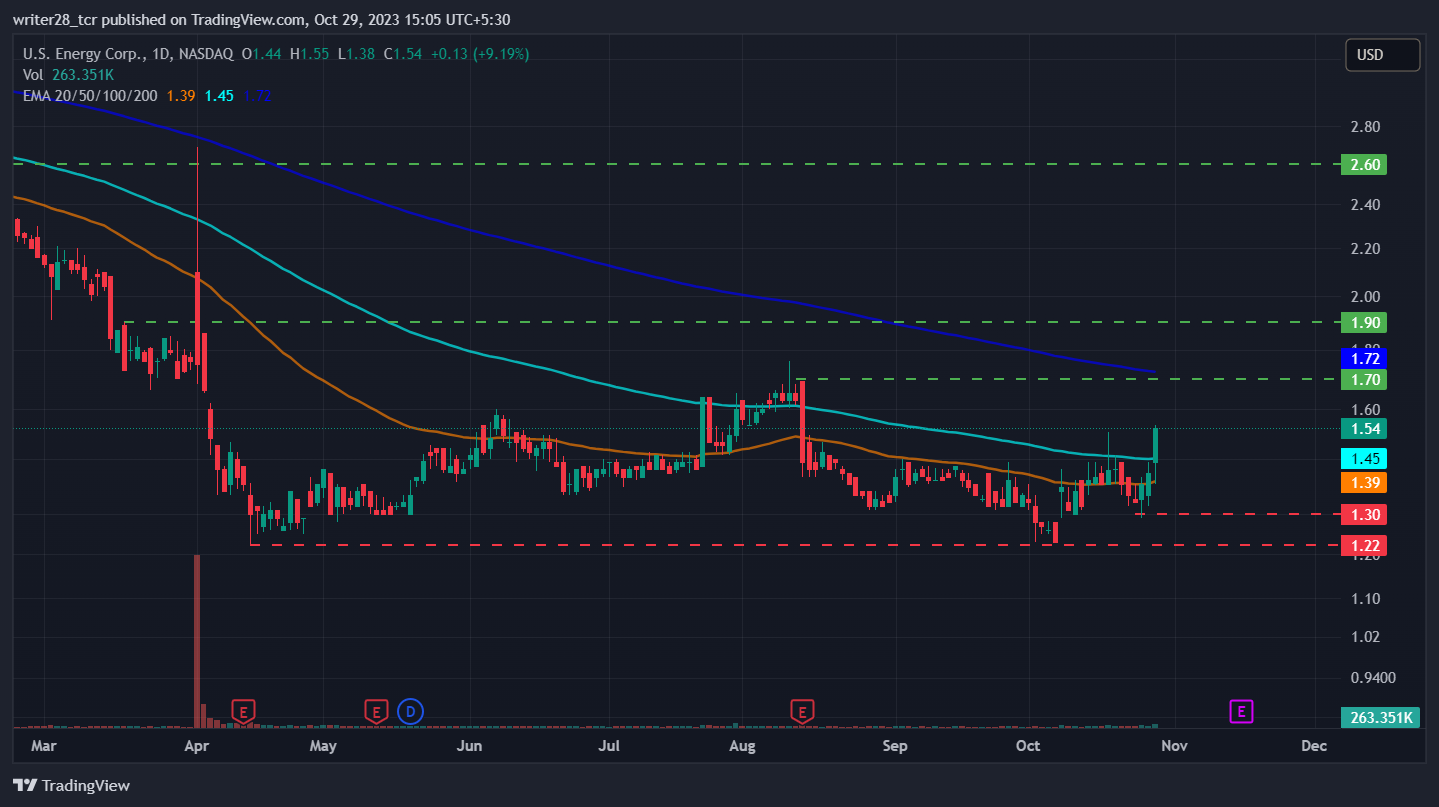Select the green 2.60 price label
The height and width of the screenshot is (807, 1439).
point(1363,164)
